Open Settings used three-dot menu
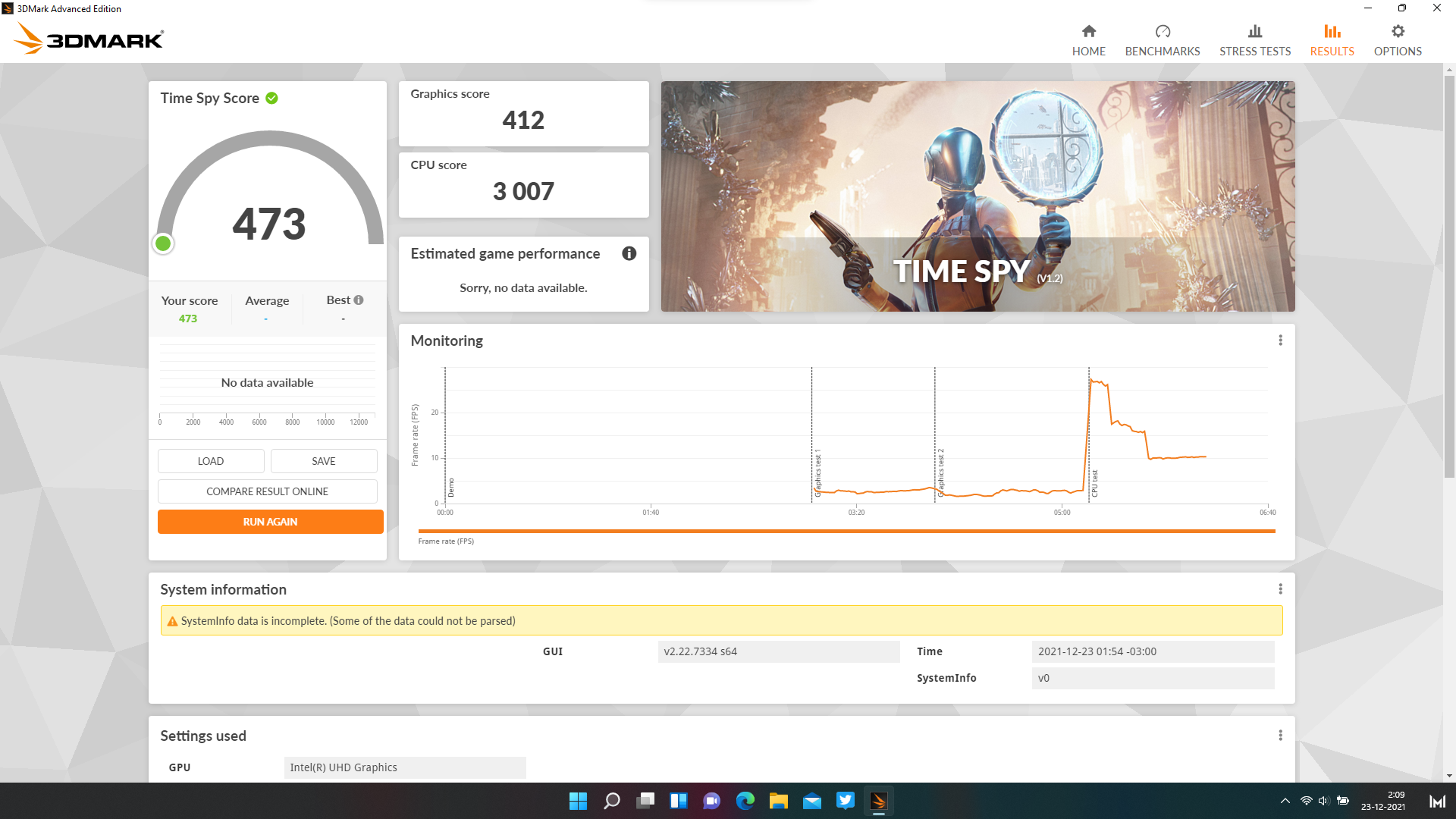 (x=1280, y=736)
